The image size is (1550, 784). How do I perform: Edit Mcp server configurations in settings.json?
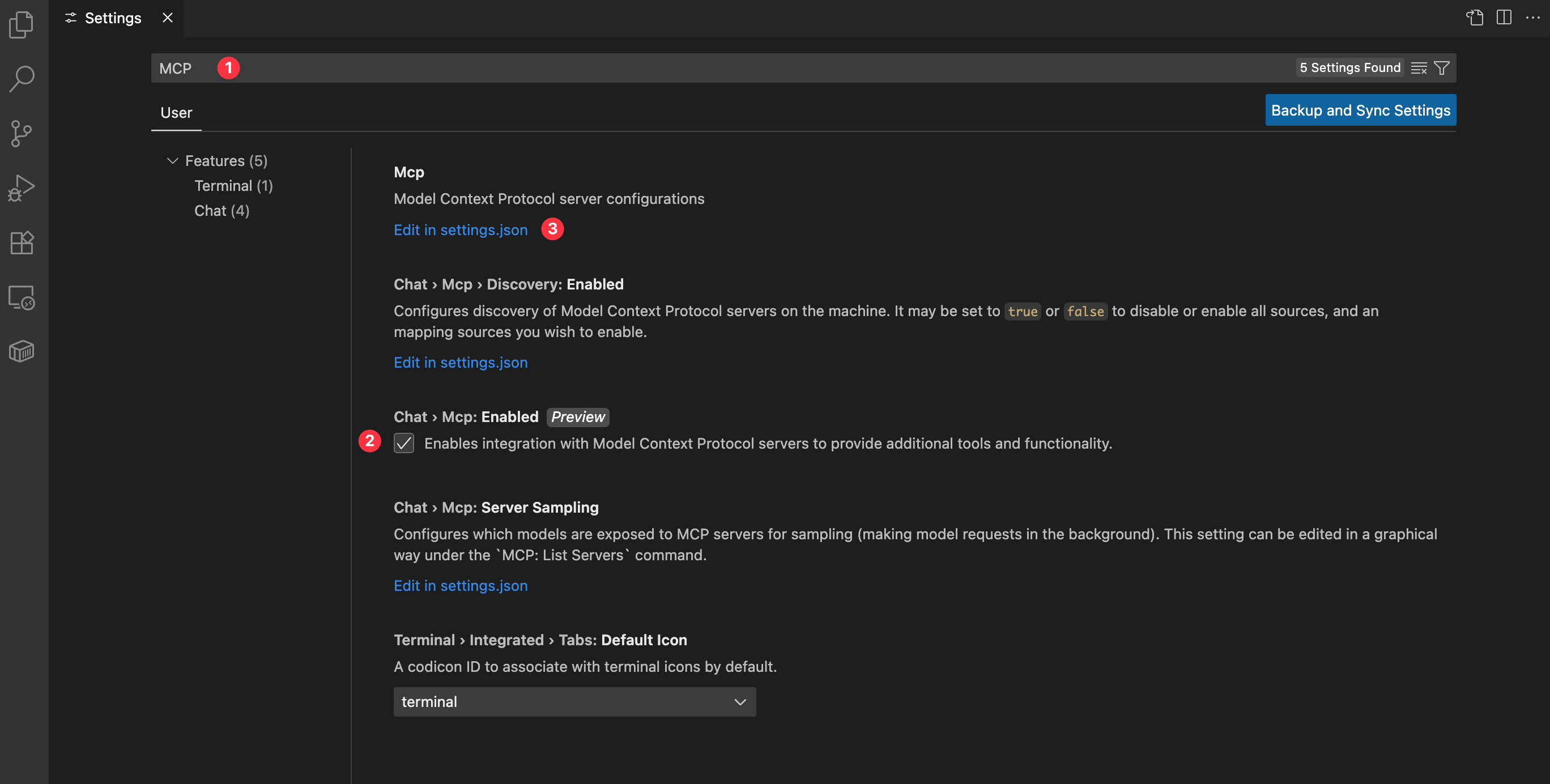(x=461, y=230)
